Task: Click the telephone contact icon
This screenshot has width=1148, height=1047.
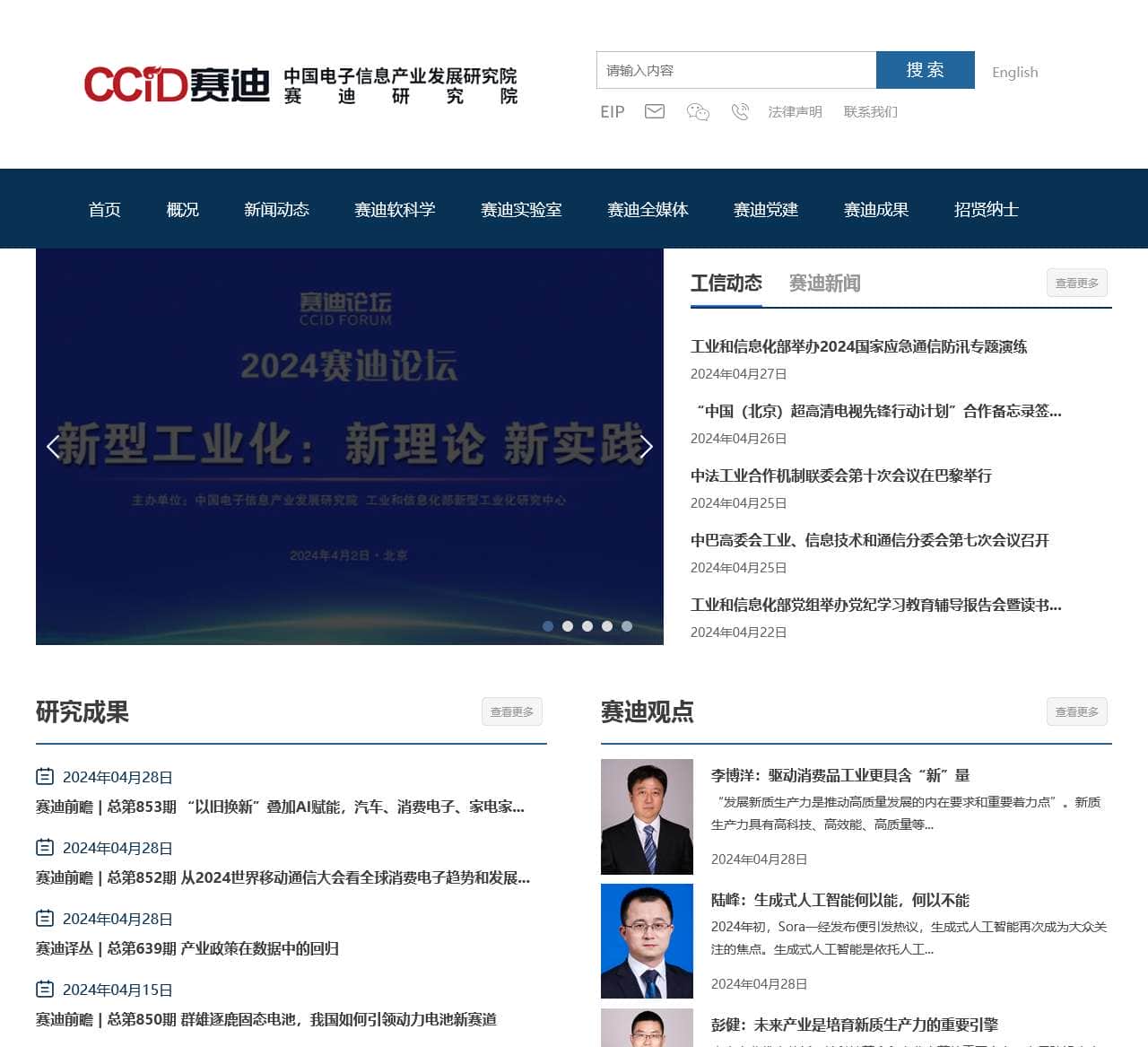Action: point(740,111)
